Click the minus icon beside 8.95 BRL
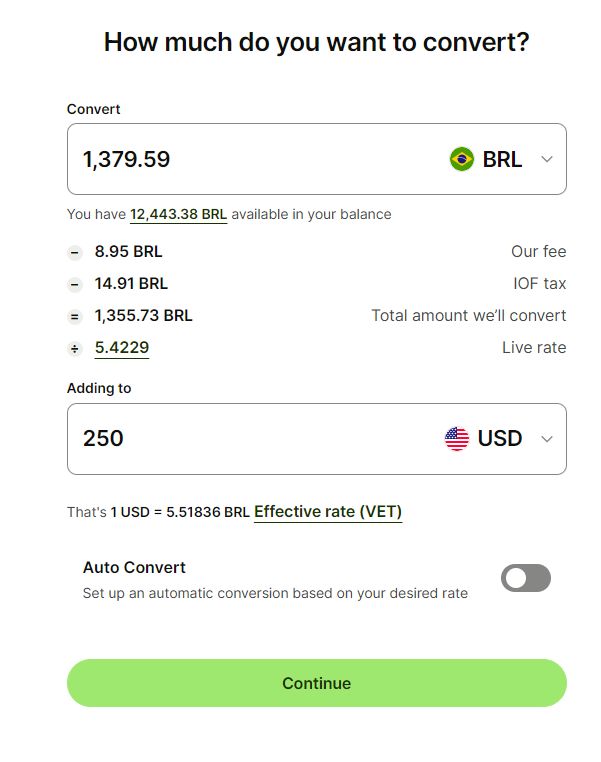 [x=74, y=253]
